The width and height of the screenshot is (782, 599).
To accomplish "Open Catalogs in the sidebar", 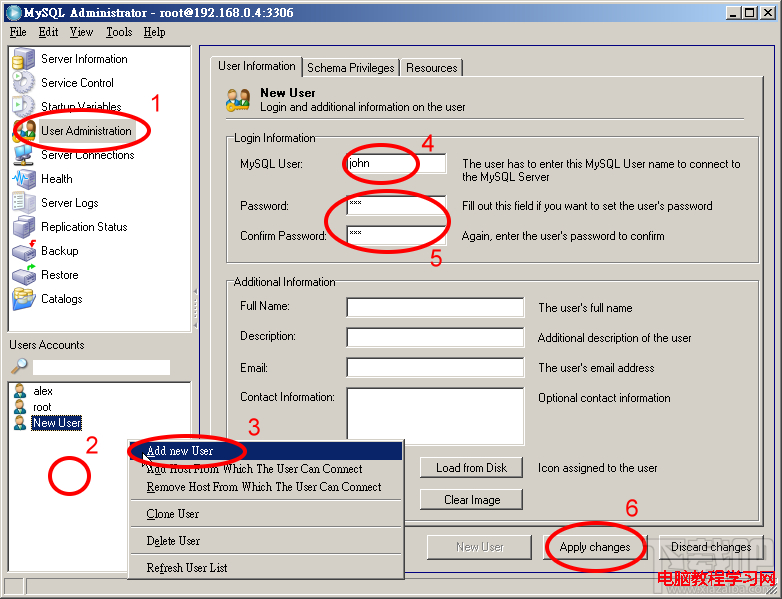I will tap(62, 299).
